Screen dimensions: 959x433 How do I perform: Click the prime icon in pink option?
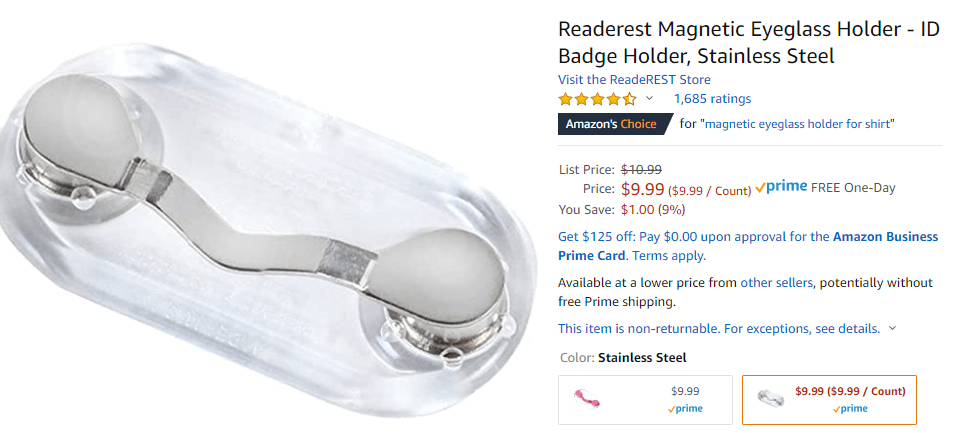pos(685,409)
